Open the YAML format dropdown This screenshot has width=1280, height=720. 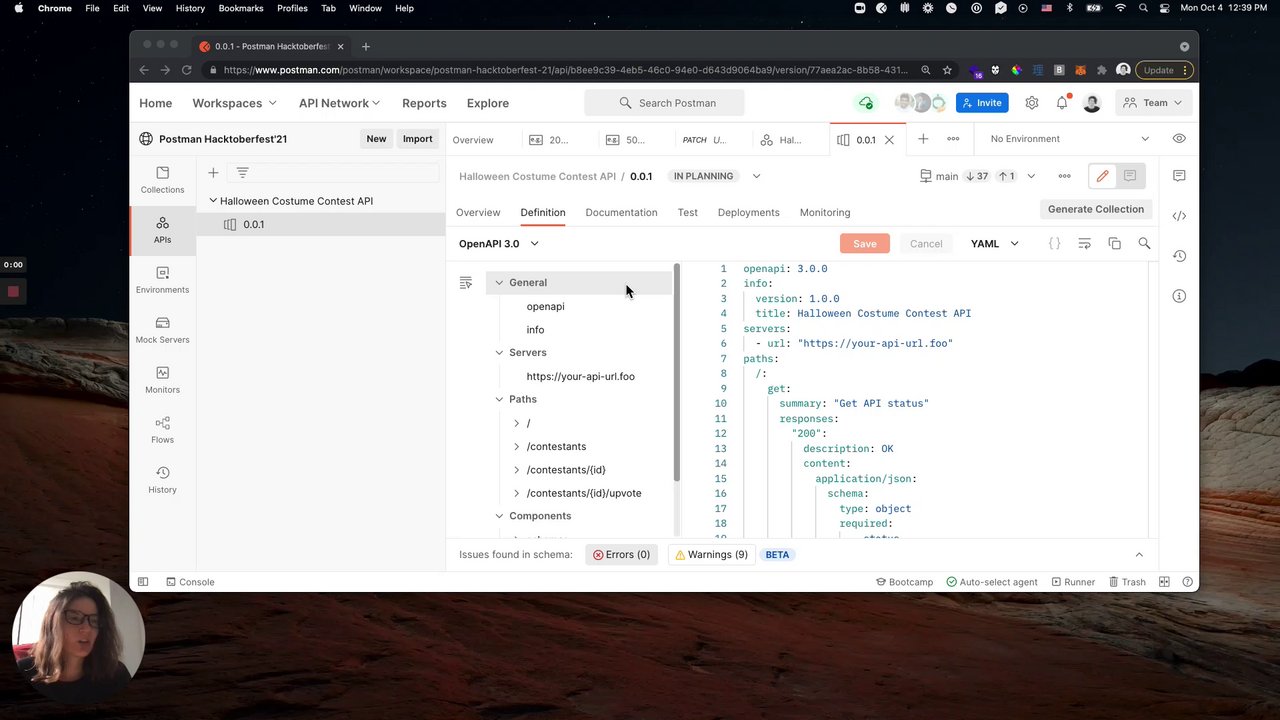tap(995, 244)
